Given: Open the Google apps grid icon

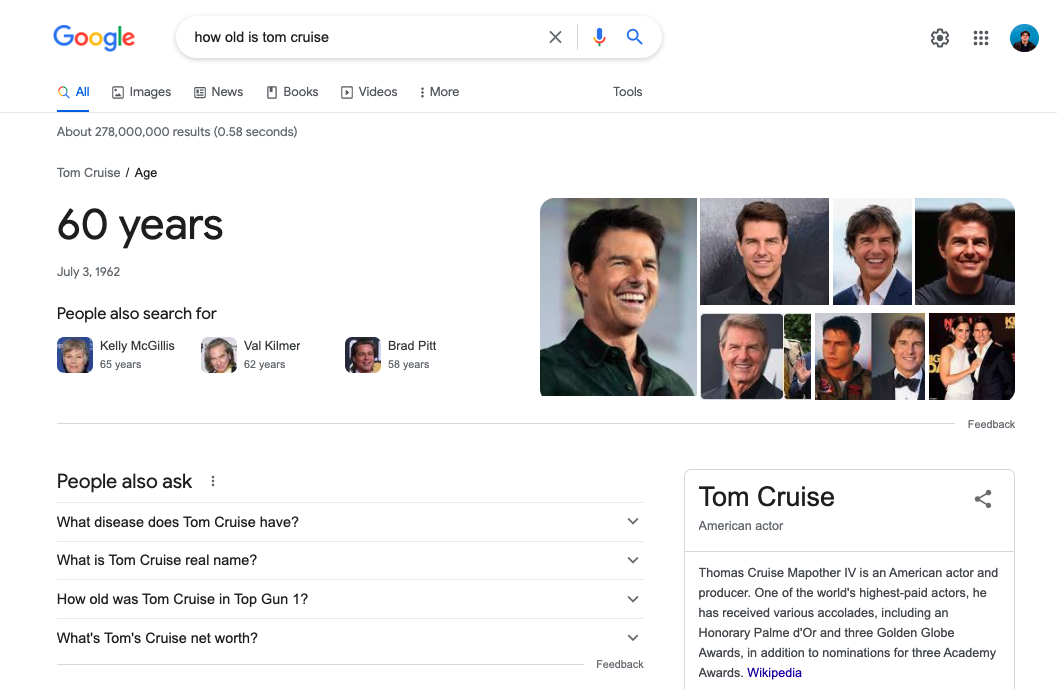Looking at the screenshot, I should (981, 38).
